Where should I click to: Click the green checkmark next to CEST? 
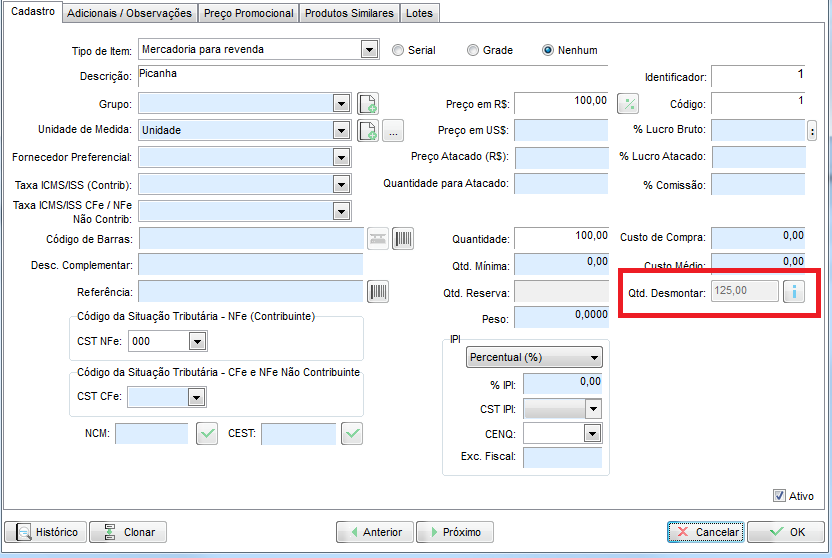pyautogui.click(x=352, y=433)
